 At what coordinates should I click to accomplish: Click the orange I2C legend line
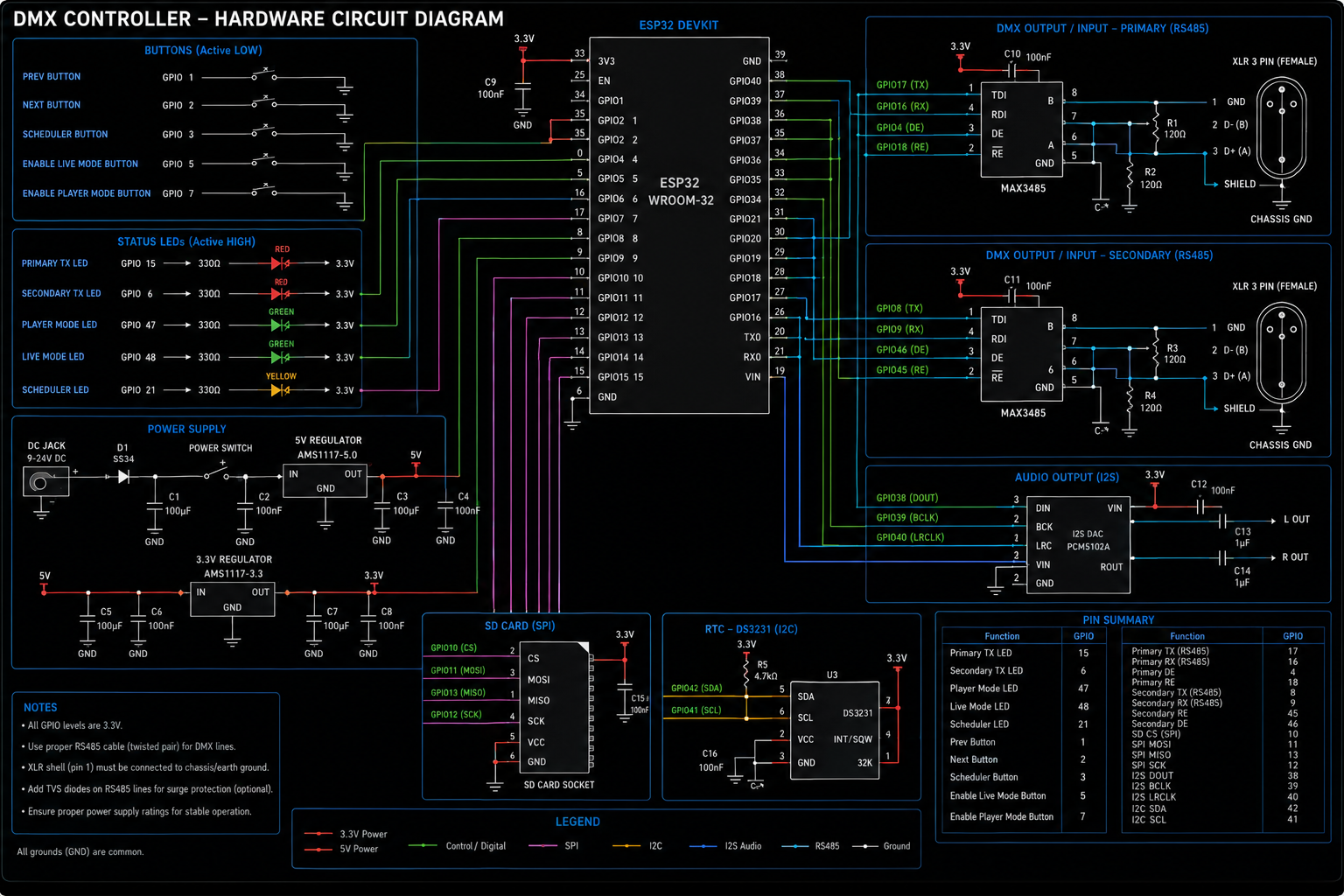626,845
